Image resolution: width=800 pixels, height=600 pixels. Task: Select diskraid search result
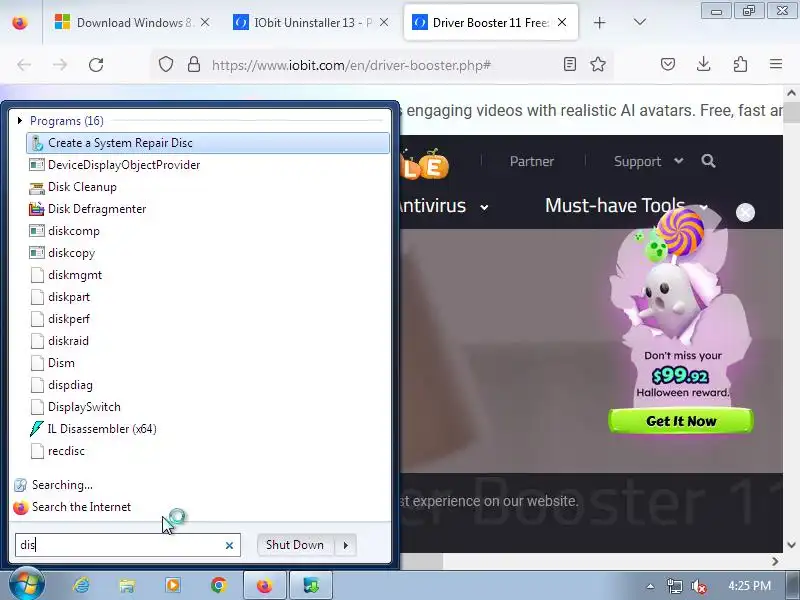click(x=68, y=340)
